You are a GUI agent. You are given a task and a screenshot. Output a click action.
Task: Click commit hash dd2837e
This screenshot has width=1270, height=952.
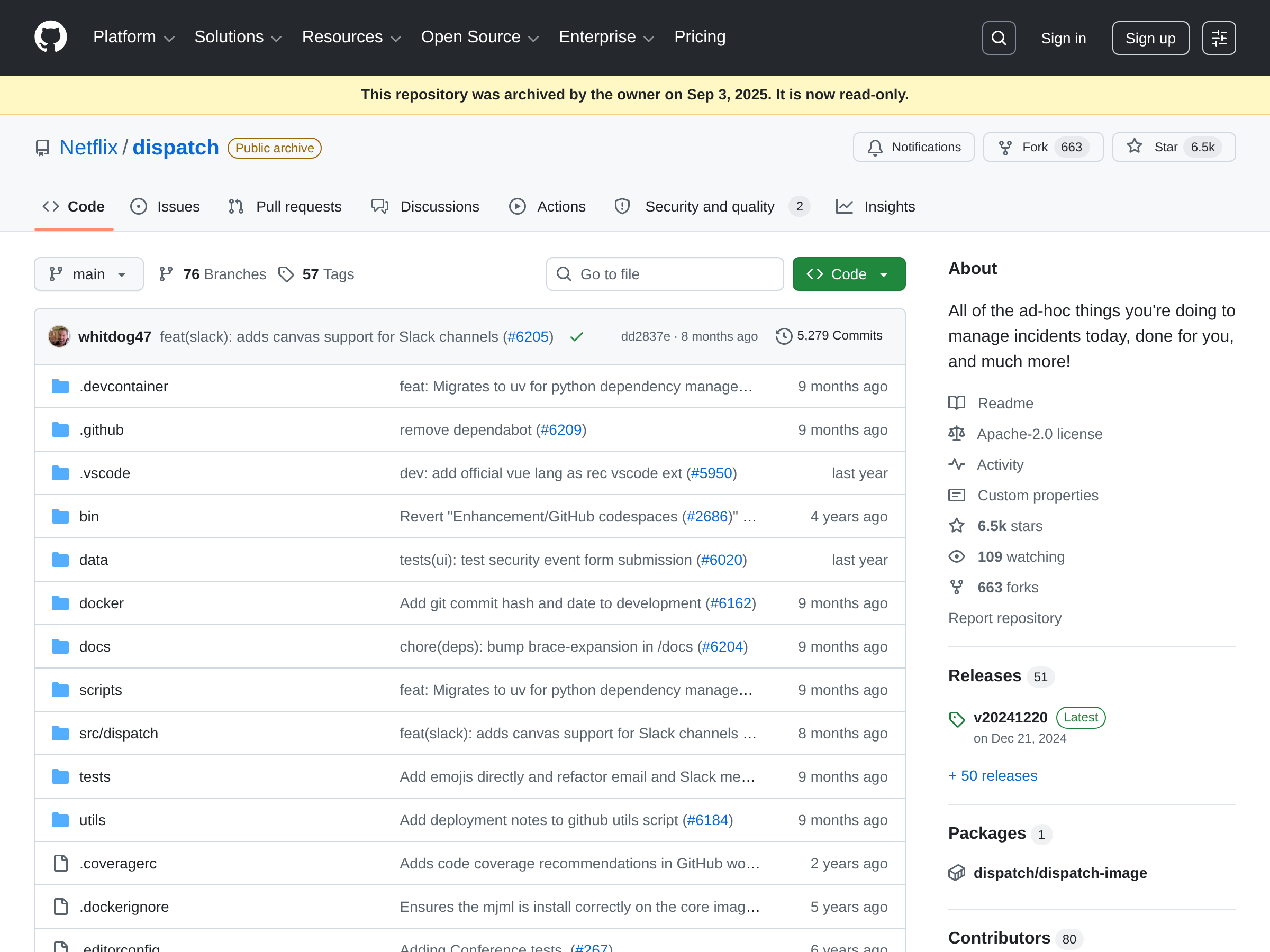(x=646, y=336)
